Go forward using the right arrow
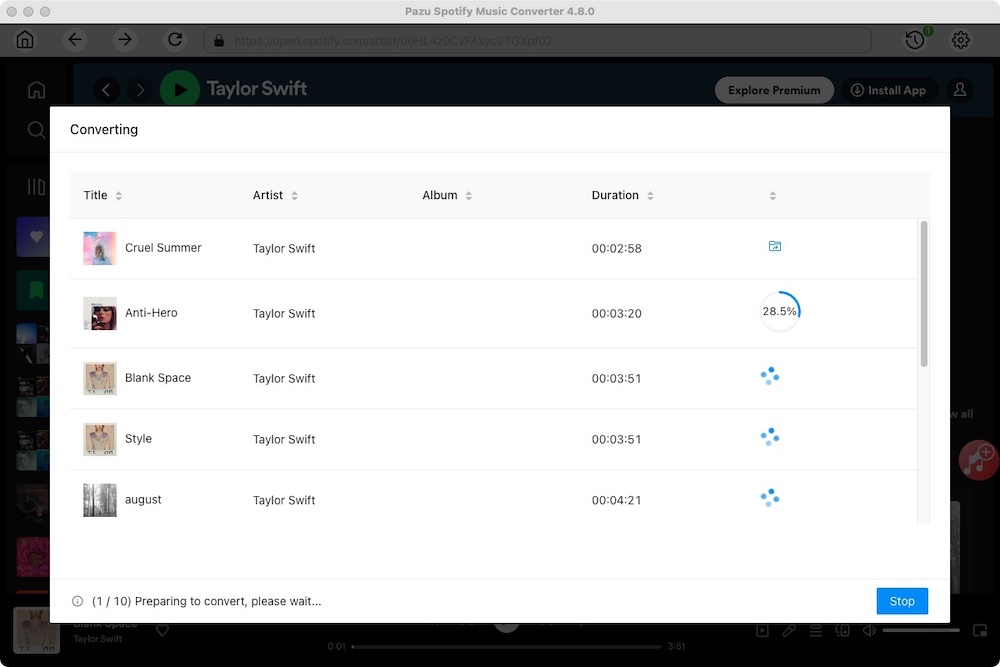 point(125,40)
